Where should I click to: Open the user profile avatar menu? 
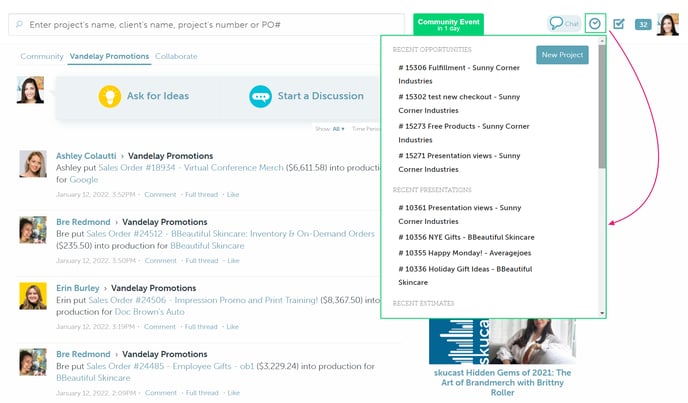point(668,24)
